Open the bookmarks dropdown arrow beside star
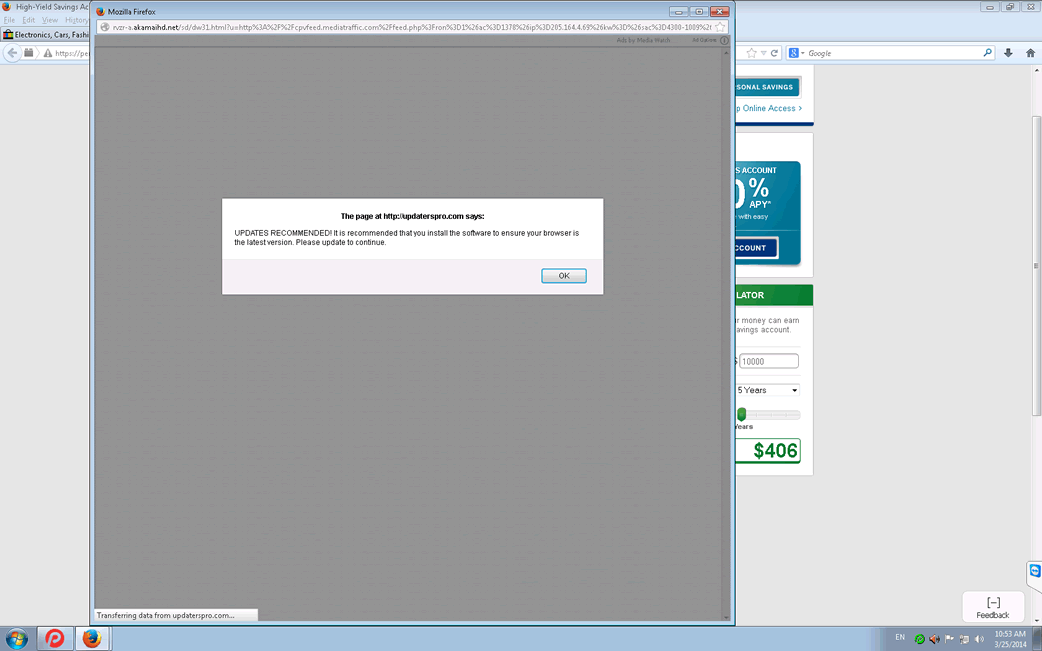Image resolution: width=1042 pixels, height=651 pixels. tap(763, 53)
